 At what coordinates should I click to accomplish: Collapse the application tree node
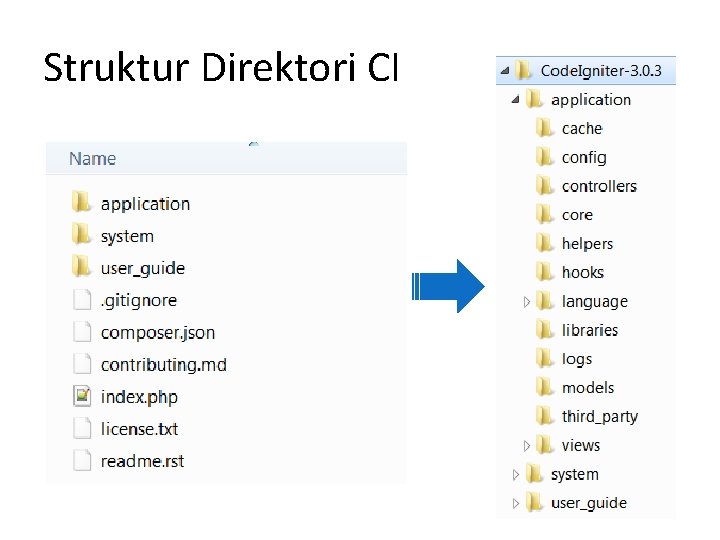point(516,99)
